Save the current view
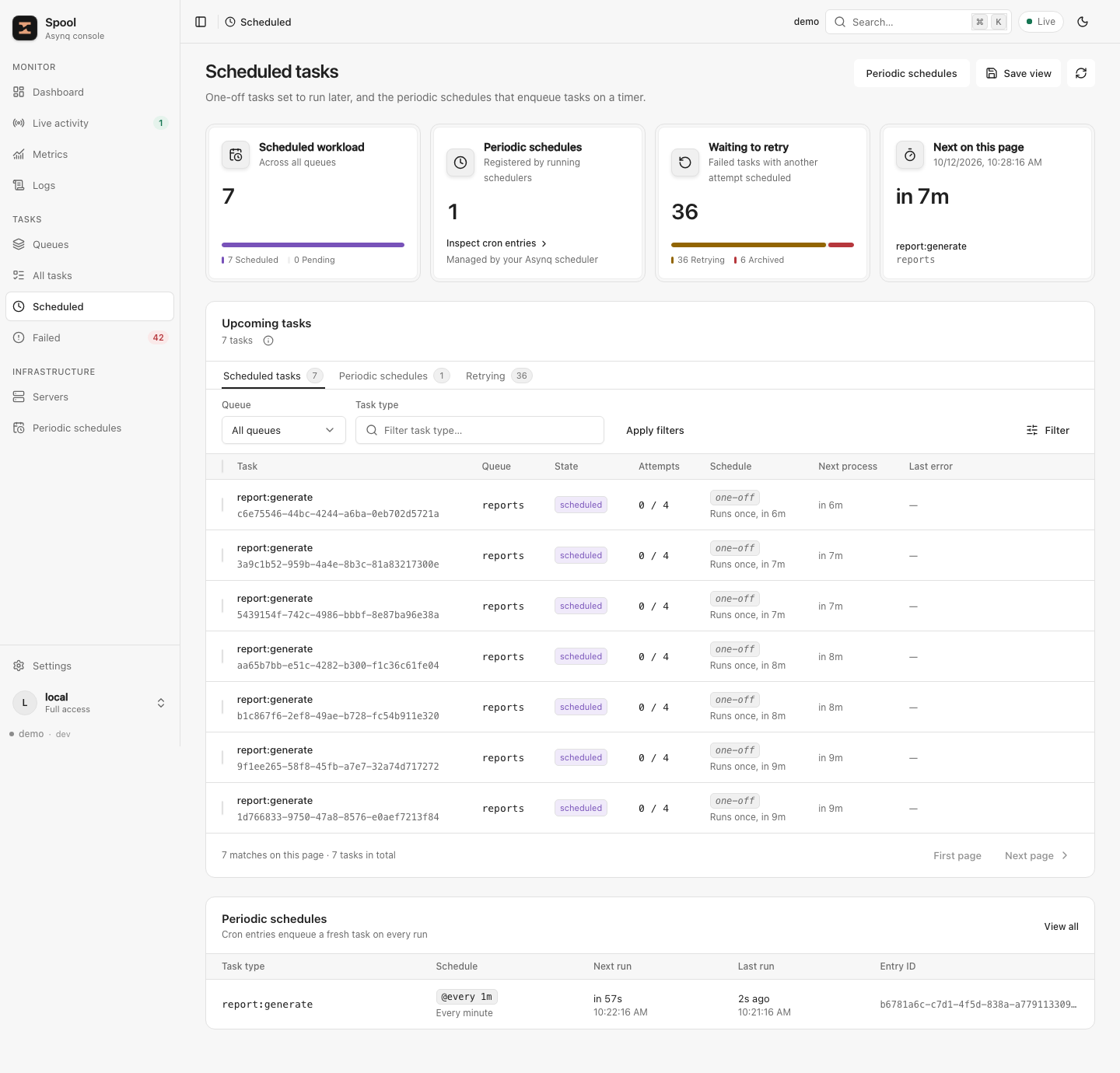Image resolution: width=1120 pixels, height=1073 pixels. [x=1018, y=73]
